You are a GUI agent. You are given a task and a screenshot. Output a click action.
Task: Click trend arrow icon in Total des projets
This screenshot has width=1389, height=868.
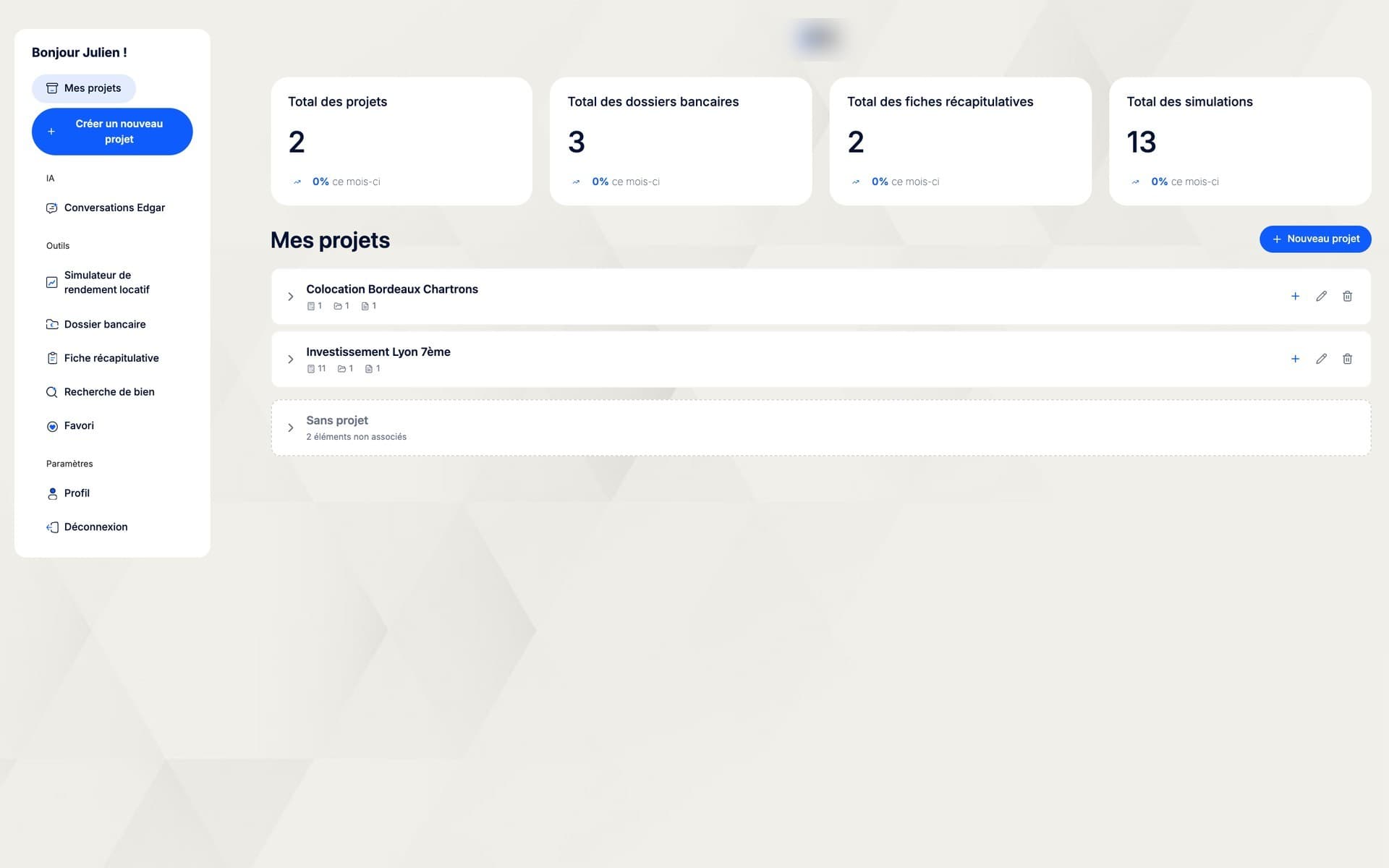click(297, 182)
